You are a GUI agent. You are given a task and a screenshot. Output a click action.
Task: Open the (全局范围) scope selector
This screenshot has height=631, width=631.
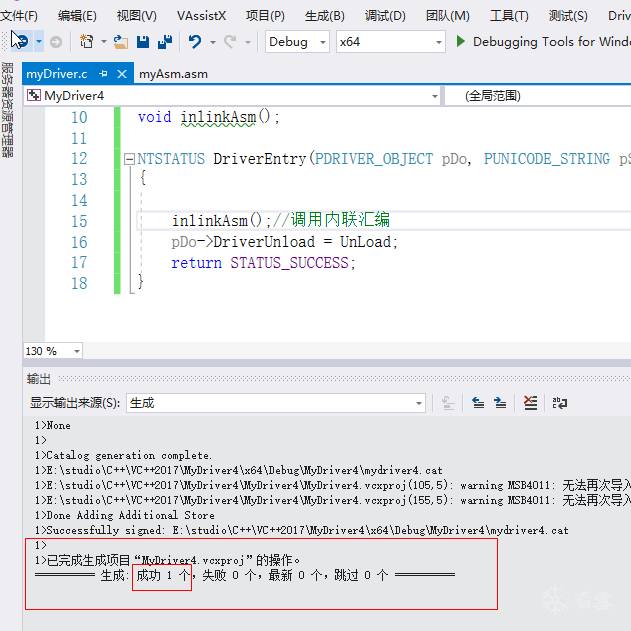[537, 96]
